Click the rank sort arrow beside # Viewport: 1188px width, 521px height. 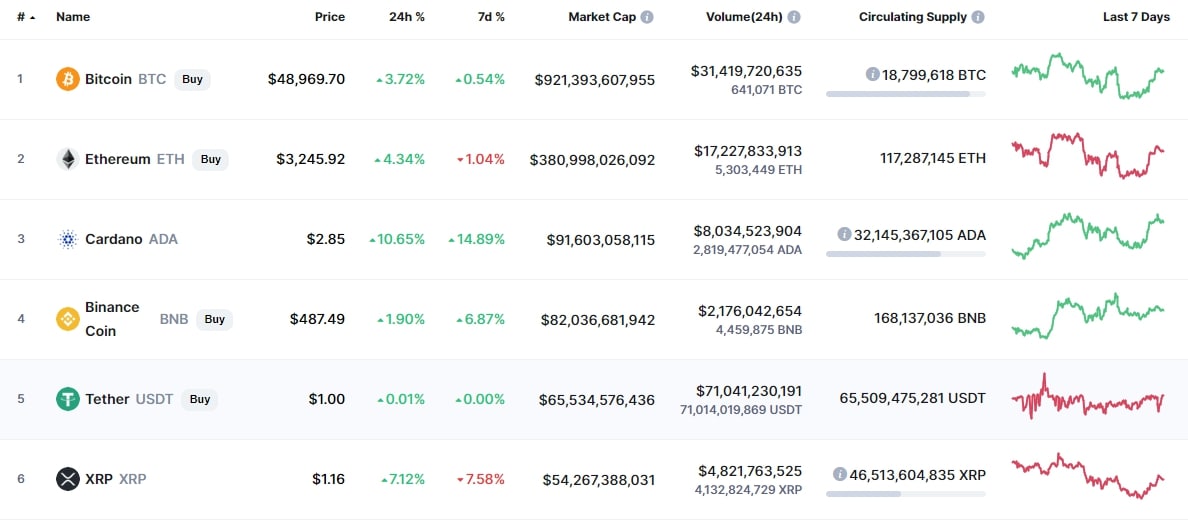point(33,17)
